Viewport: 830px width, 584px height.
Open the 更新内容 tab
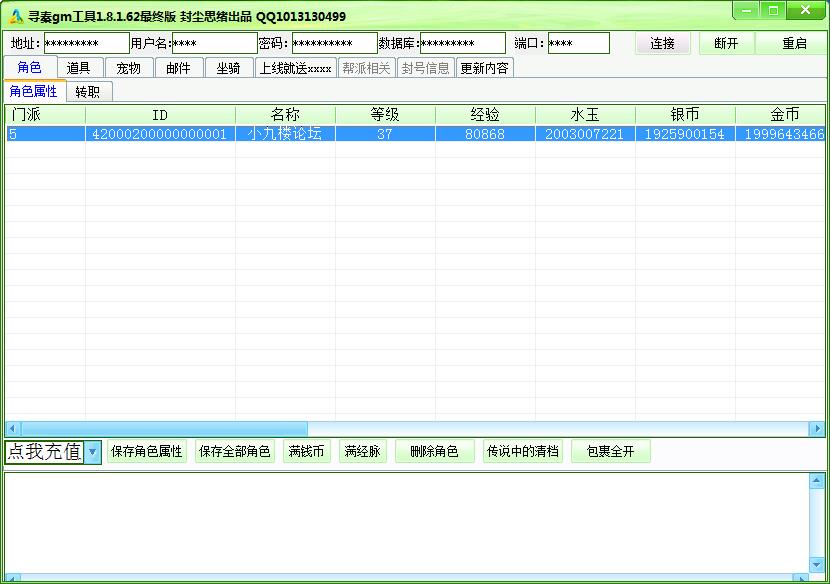[x=484, y=68]
